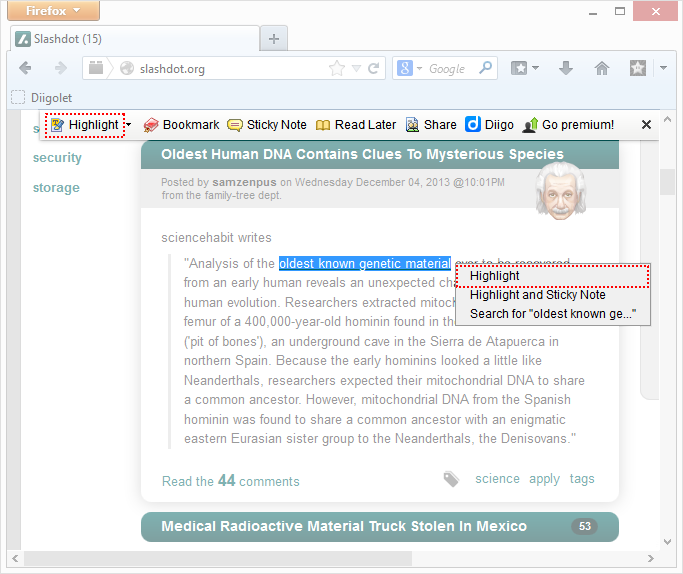The image size is (683, 574).
Task: Click Go premium! in Diigolet toolbar
Action: 568,125
